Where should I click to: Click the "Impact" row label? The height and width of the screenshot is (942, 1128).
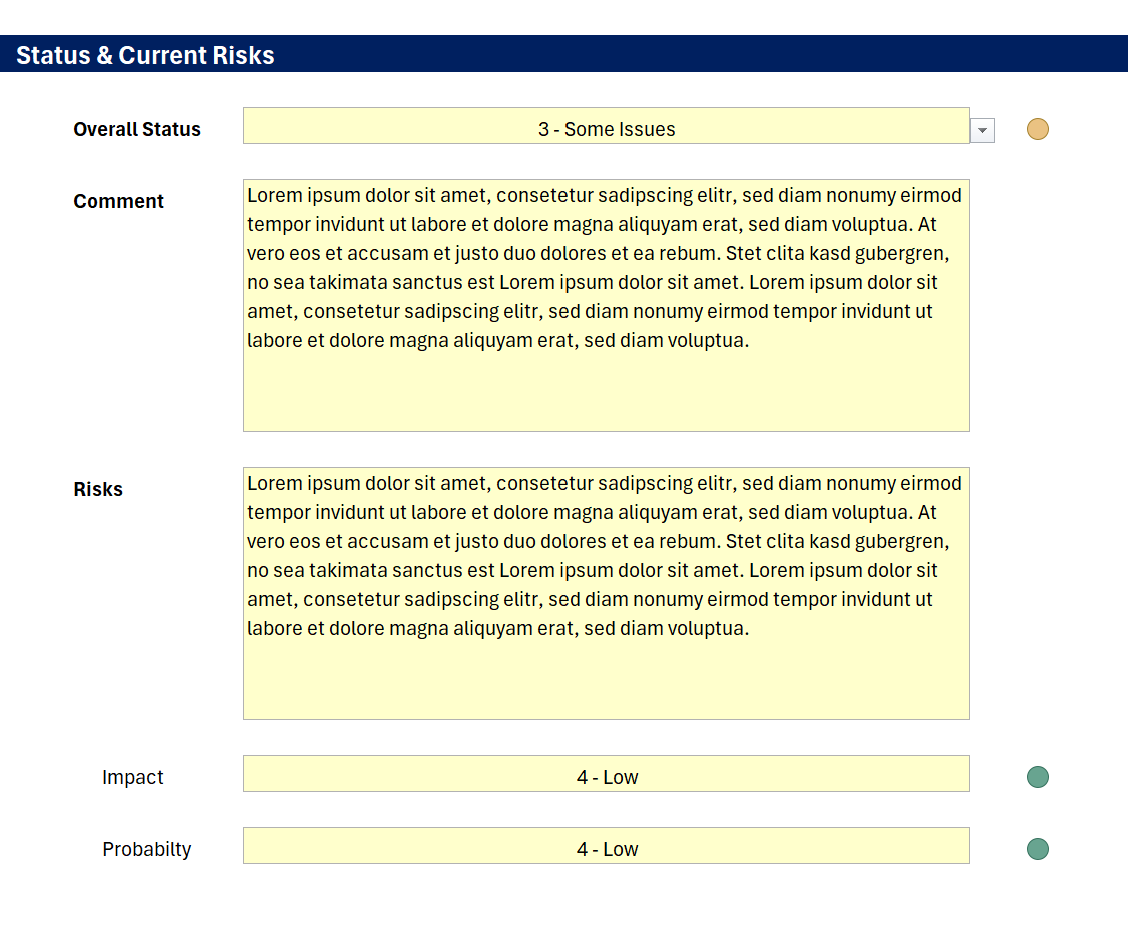tap(132, 777)
